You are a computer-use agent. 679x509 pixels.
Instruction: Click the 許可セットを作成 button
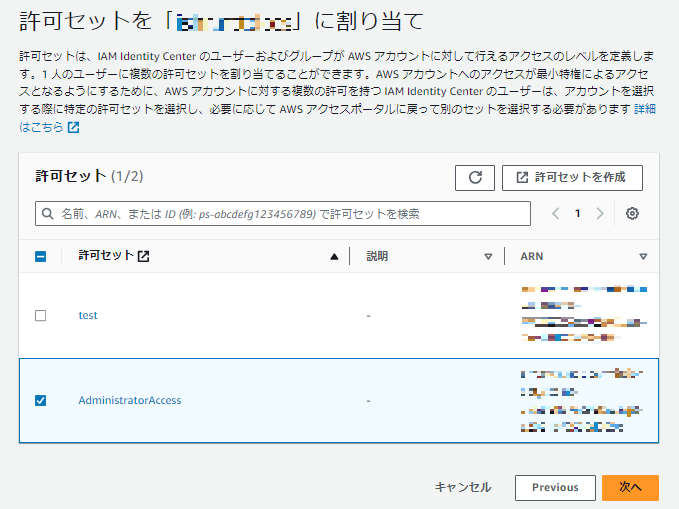[572, 177]
